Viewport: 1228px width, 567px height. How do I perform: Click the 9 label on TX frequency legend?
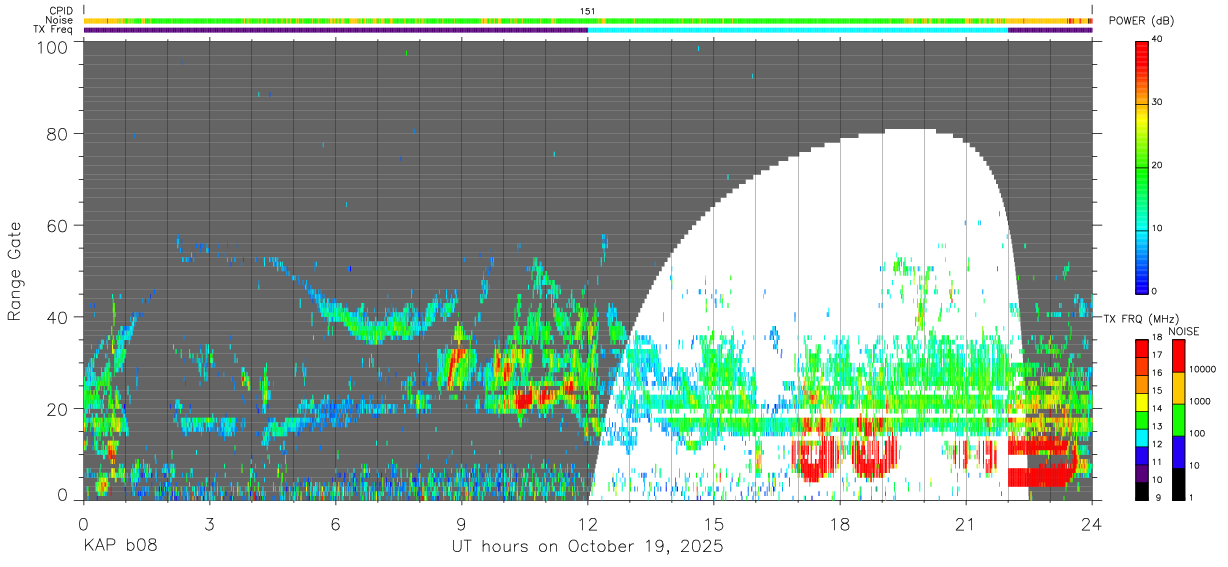tap(1158, 497)
